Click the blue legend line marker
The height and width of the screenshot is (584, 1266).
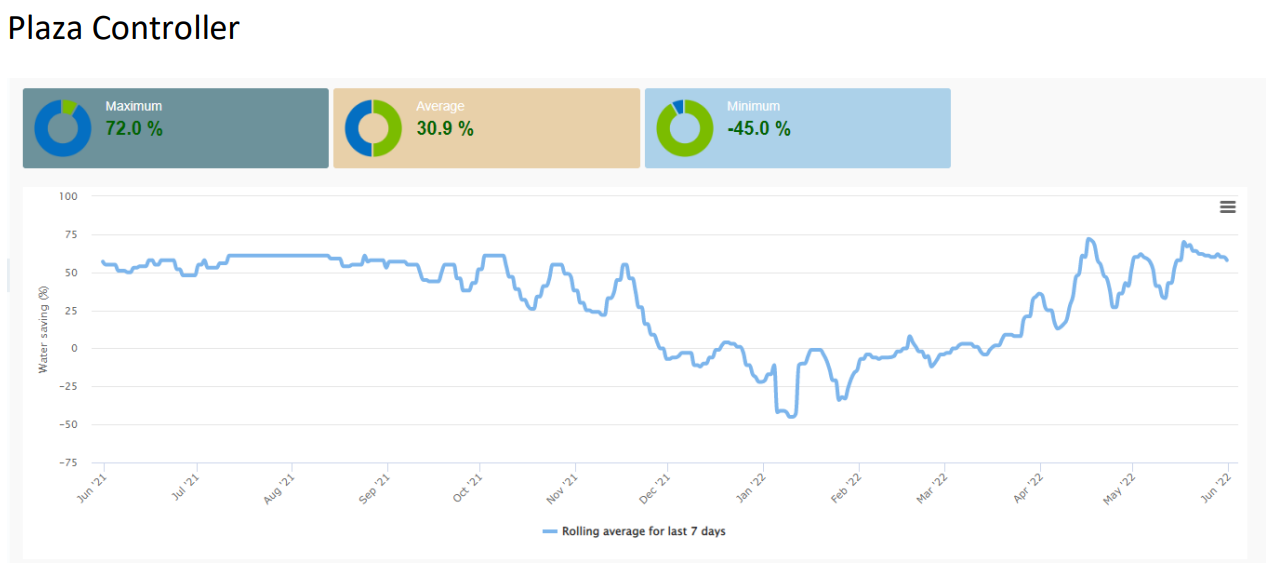pos(549,532)
